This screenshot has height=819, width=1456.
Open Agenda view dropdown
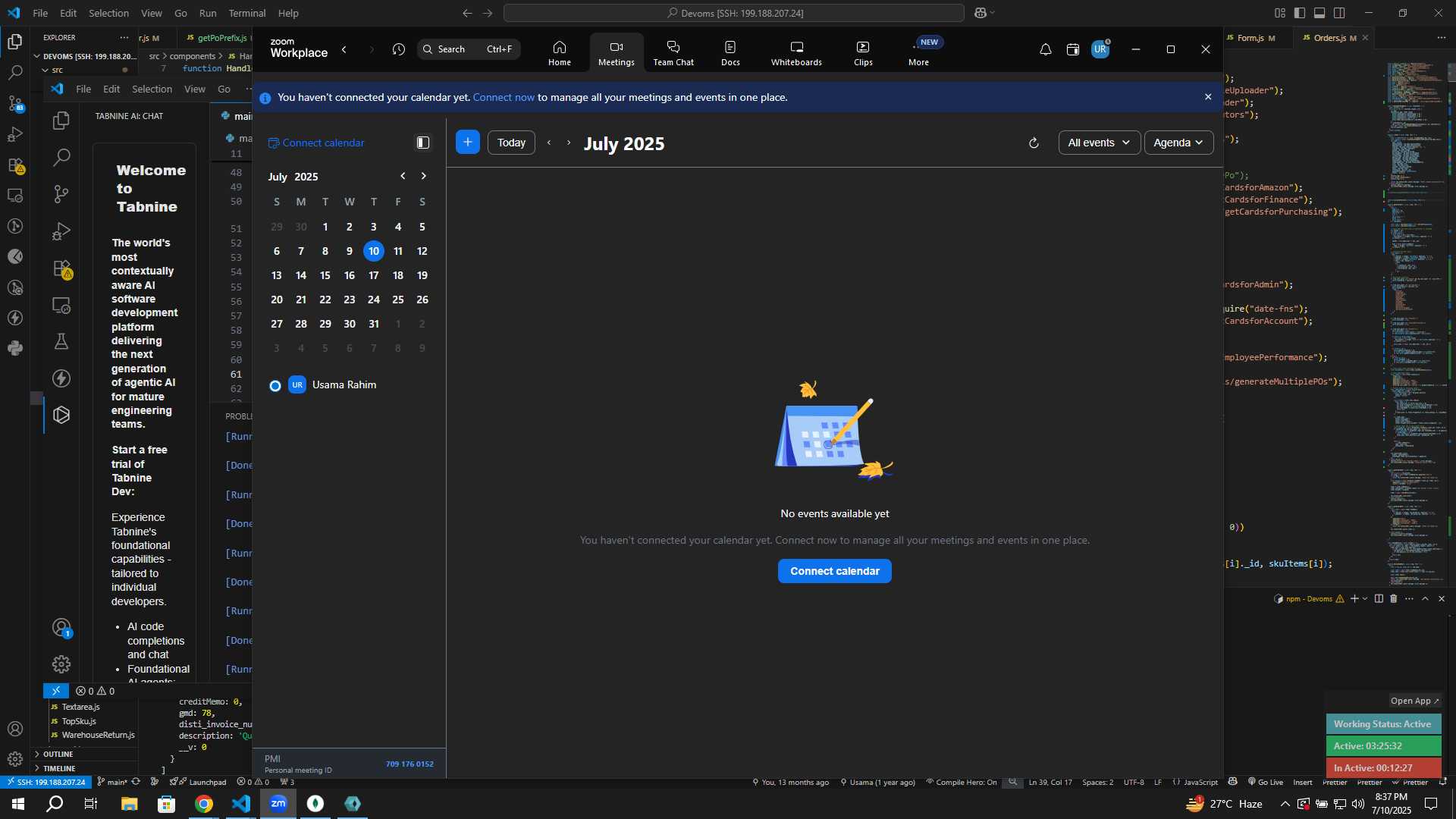pos(1178,143)
